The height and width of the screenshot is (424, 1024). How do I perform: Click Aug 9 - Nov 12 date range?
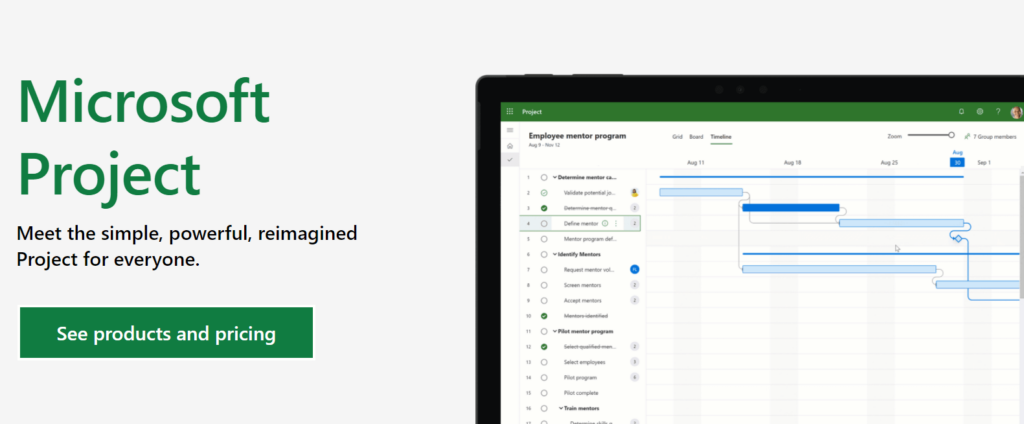pos(542,145)
